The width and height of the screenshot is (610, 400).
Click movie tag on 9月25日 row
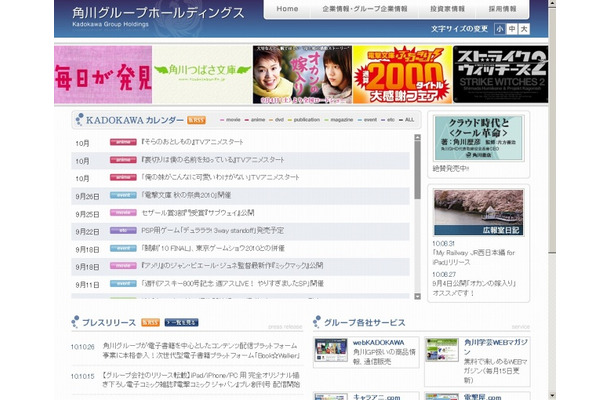click(123, 212)
